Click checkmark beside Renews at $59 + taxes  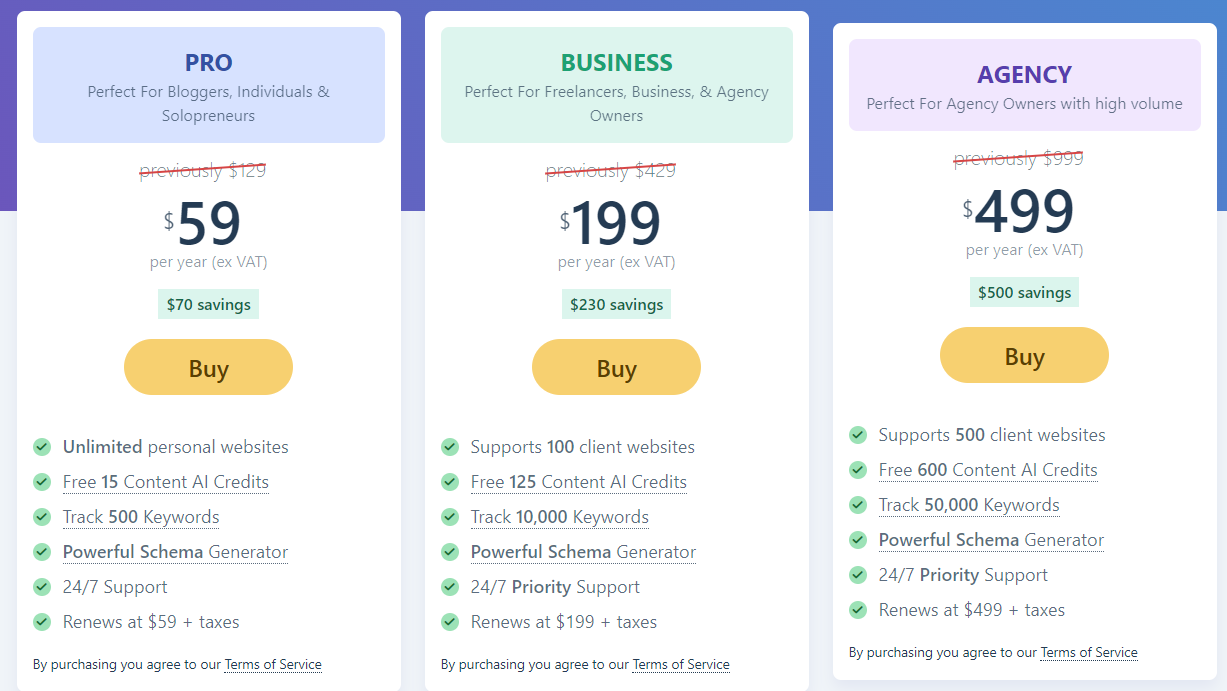coord(42,622)
